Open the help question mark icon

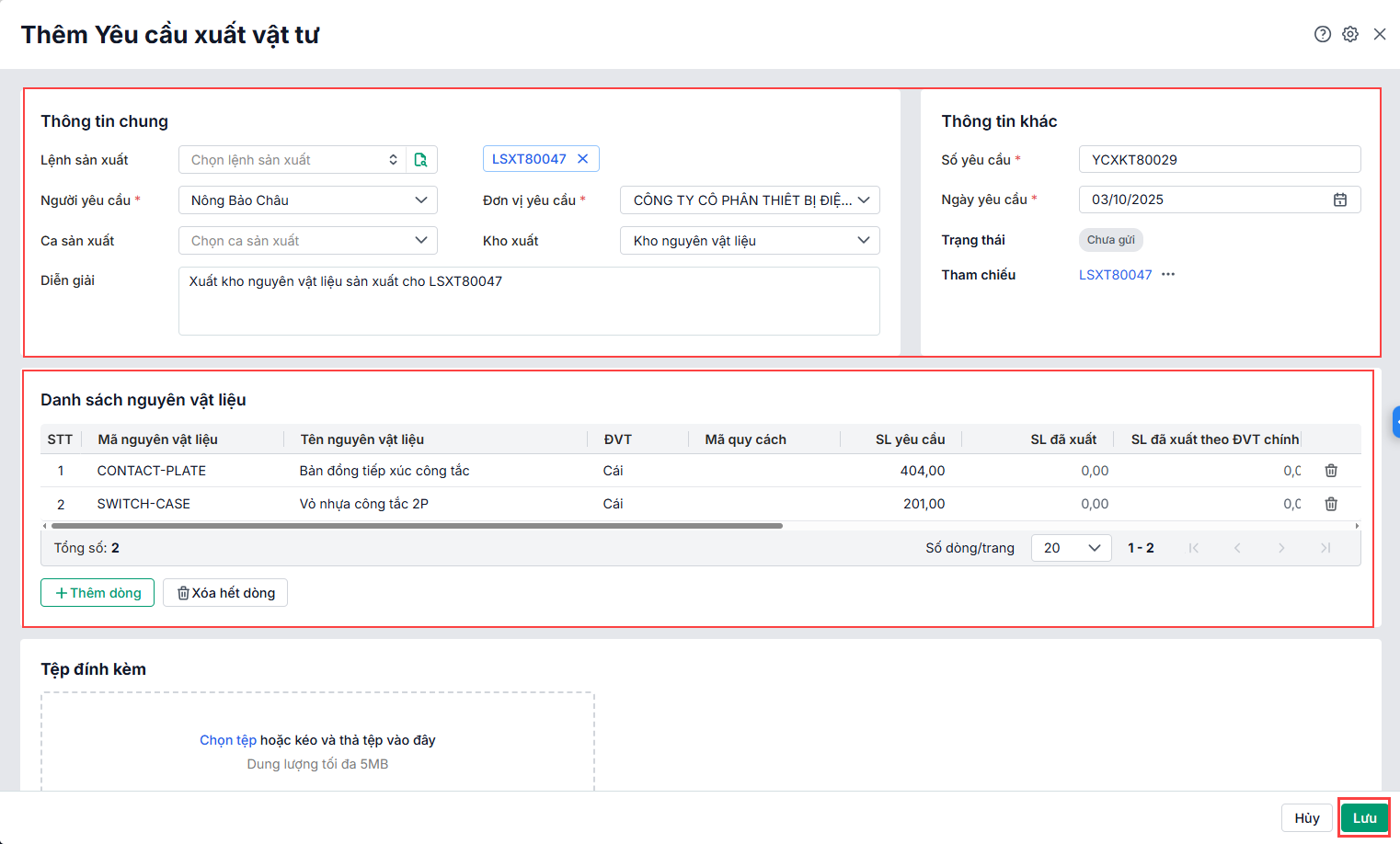(1323, 34)
